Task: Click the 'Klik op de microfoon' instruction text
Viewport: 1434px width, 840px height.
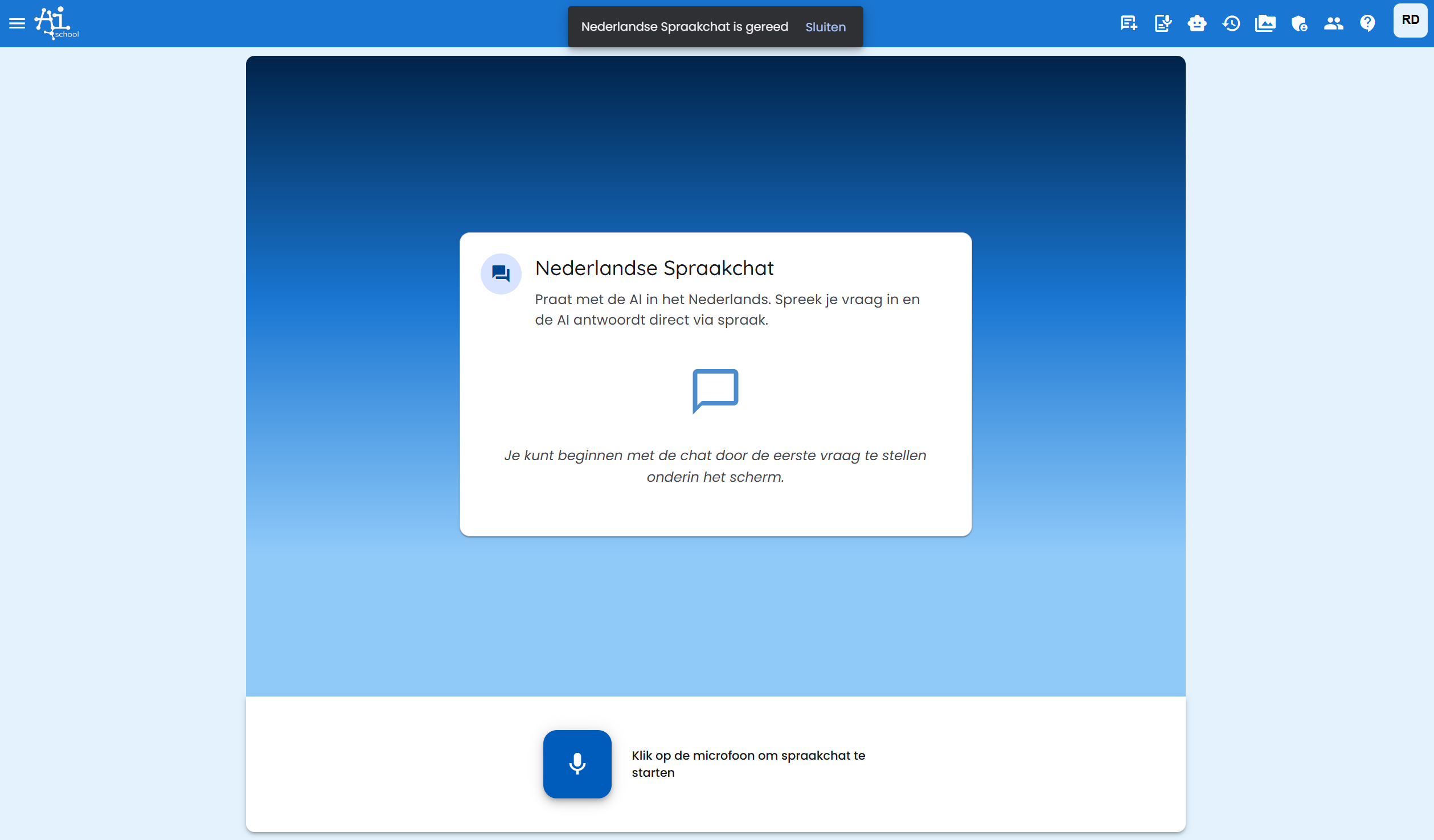Action: point(748,764)
